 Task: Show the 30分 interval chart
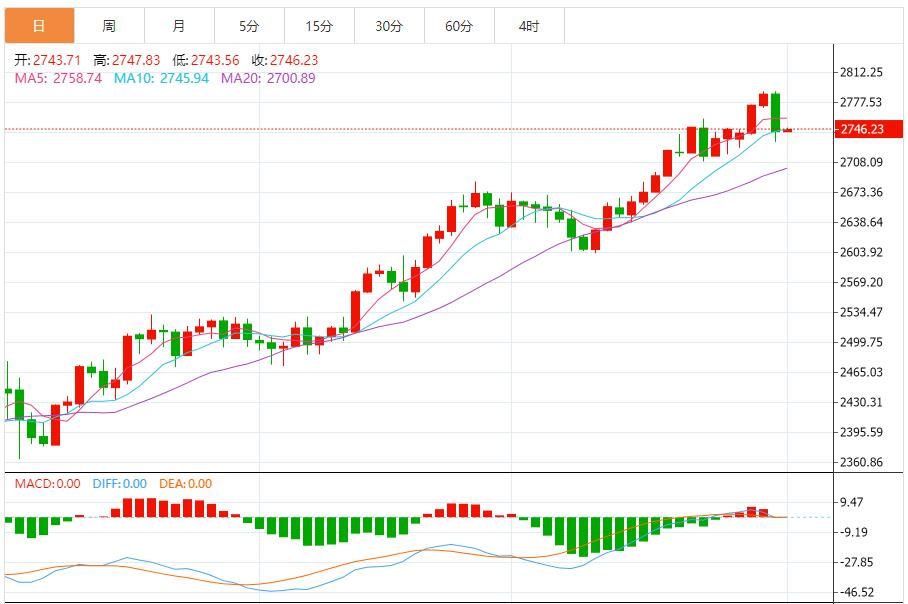click(389, 25)
